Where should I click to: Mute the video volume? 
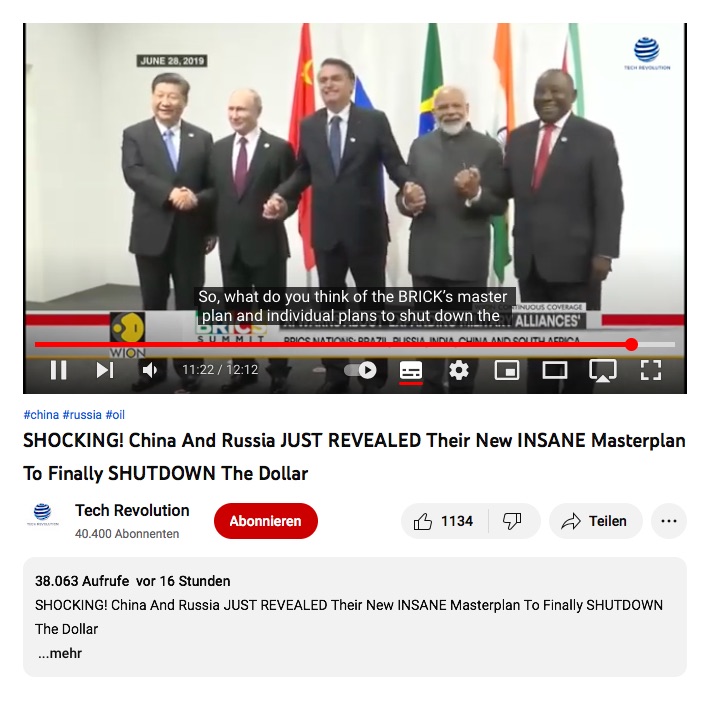coord(149,370)
